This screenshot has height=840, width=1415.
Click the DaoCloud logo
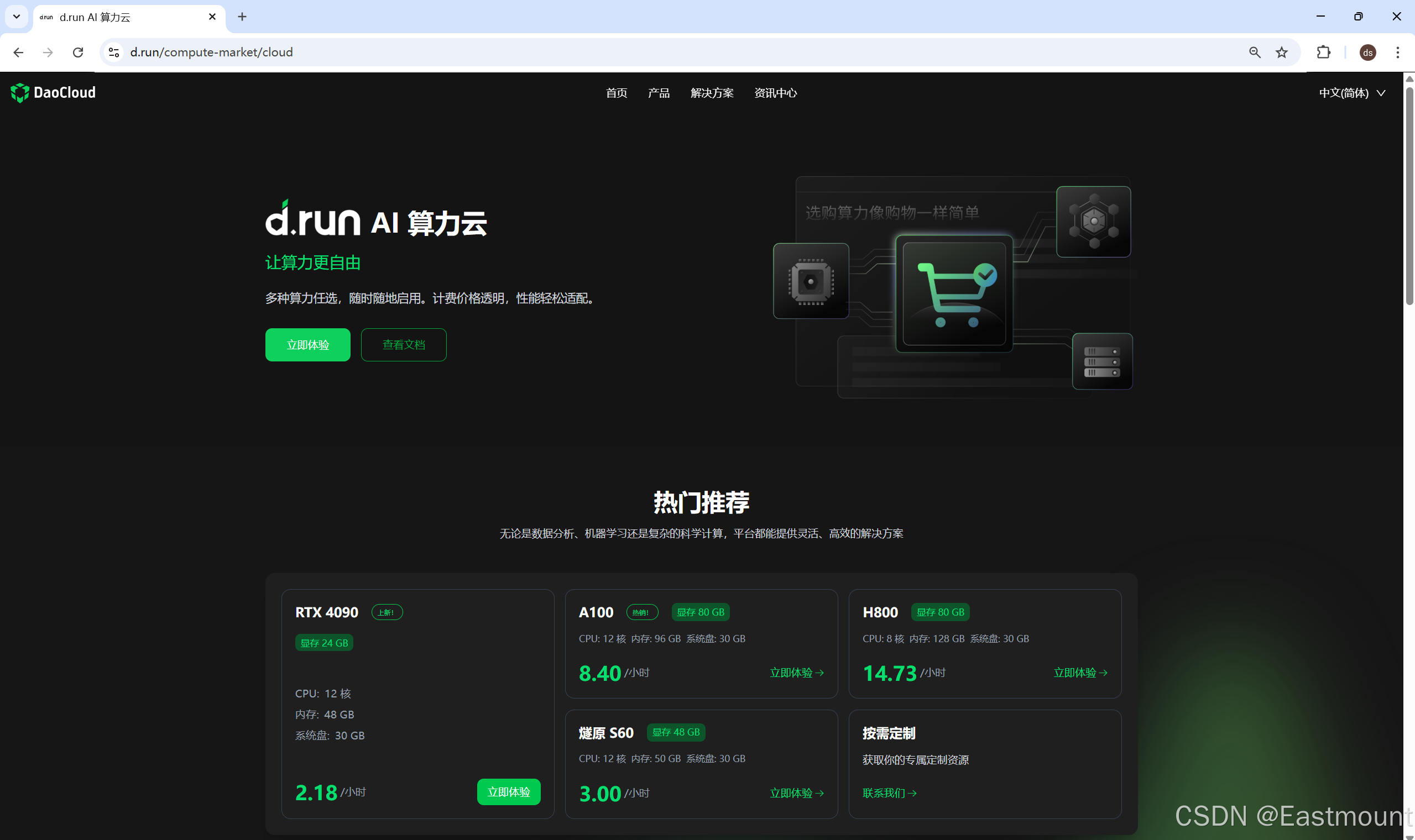(53, 93)
